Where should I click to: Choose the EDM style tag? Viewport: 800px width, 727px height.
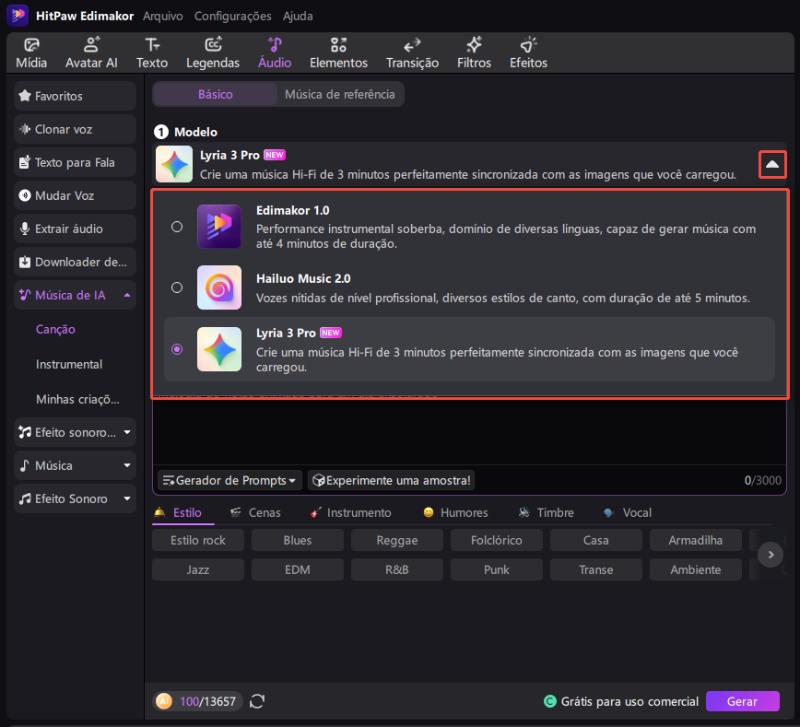[x=297, y=570]
